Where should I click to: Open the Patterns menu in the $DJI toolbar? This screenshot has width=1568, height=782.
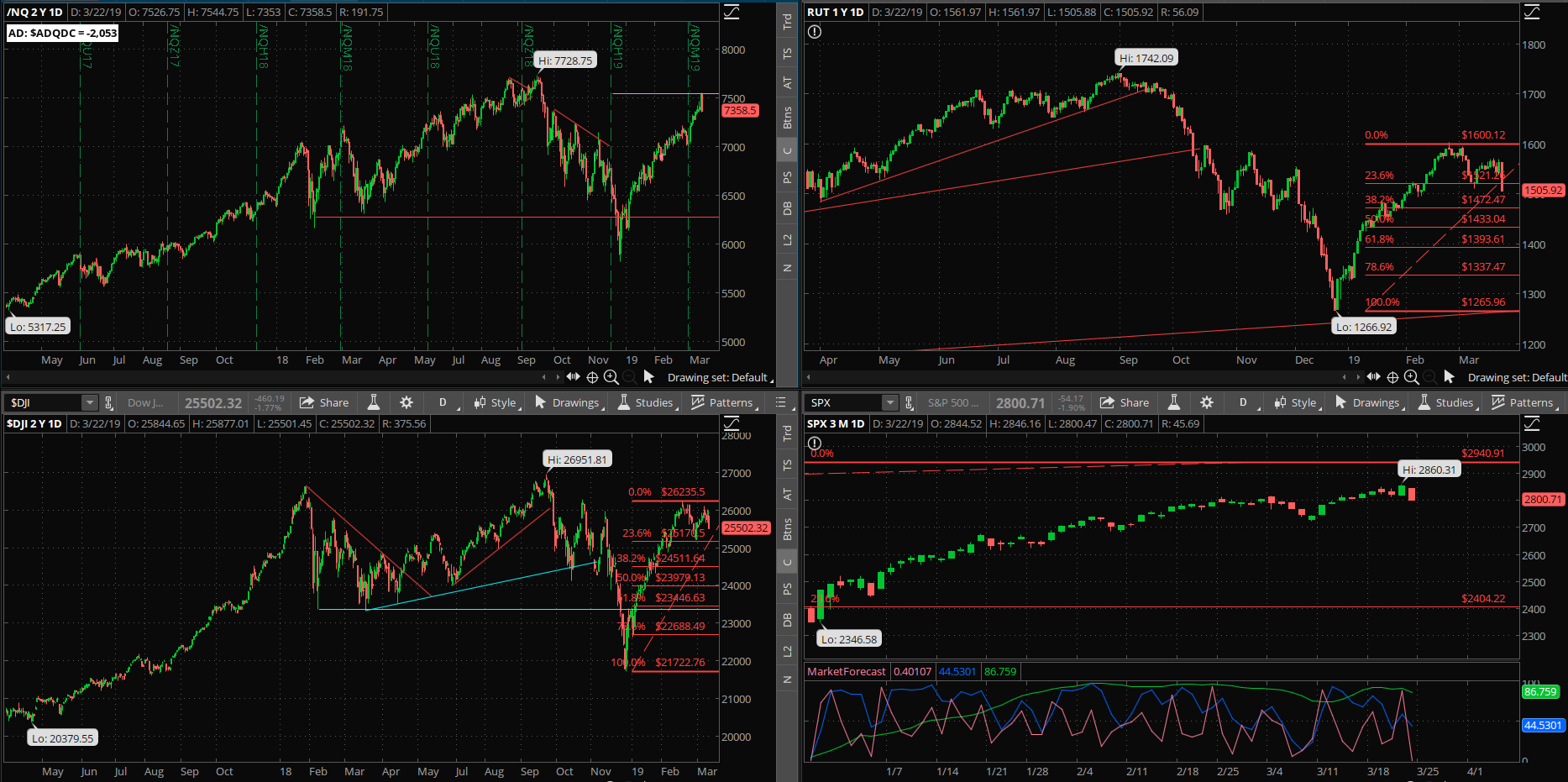(724, 402)
